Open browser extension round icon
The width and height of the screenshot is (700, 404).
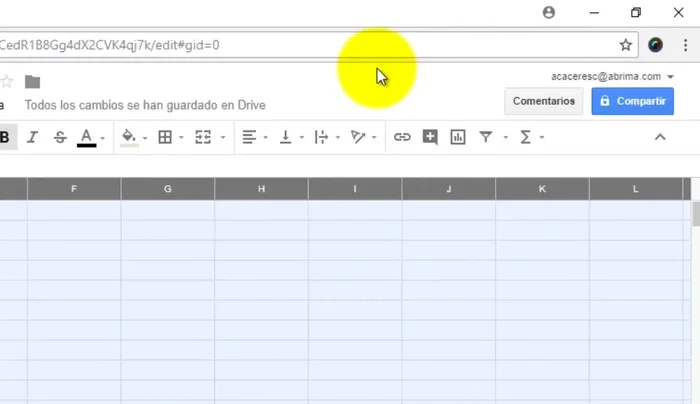click(x=655, y=45)
